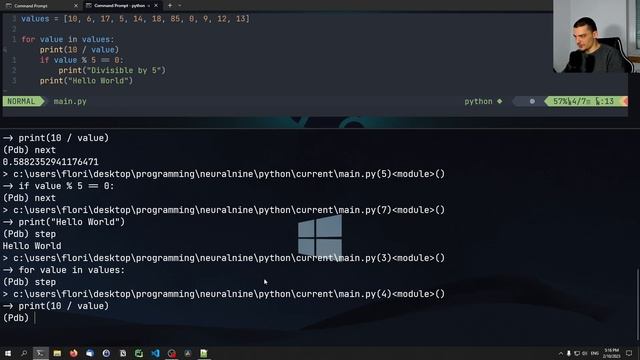Click the main.py(7) path line in terminal
Screen dimensions: 640x360
pos(224,210)
